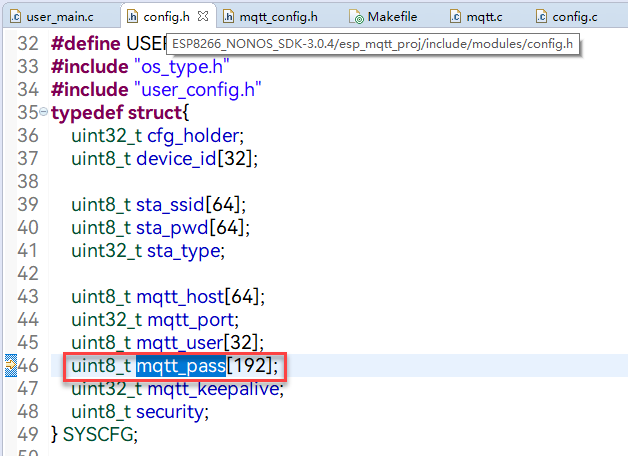Click the cfg_holder field name
This screenshot has width=628, height=456.
click(x=193, y=136)
